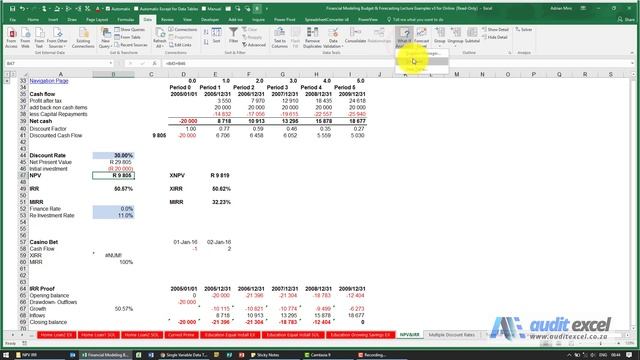Select the Finance Rate 0.0% cell
This screenshot has width=640, height=360.
(x=113, y=209)
